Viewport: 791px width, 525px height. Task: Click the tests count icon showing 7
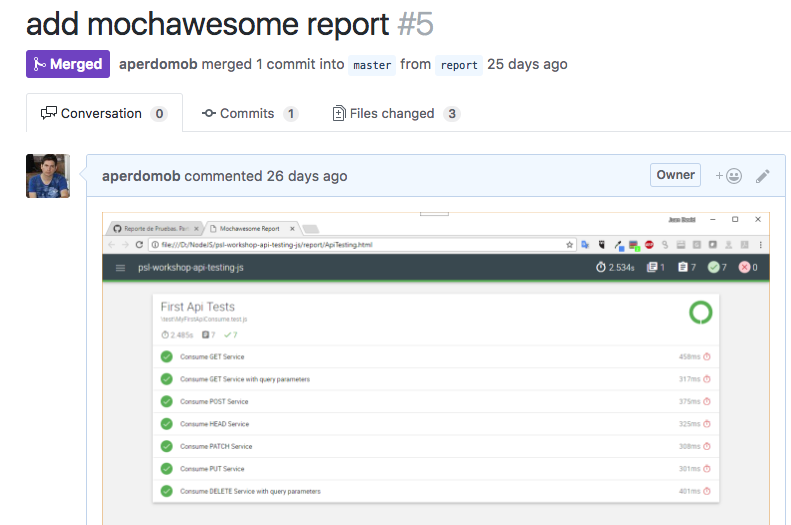[683, 267]
